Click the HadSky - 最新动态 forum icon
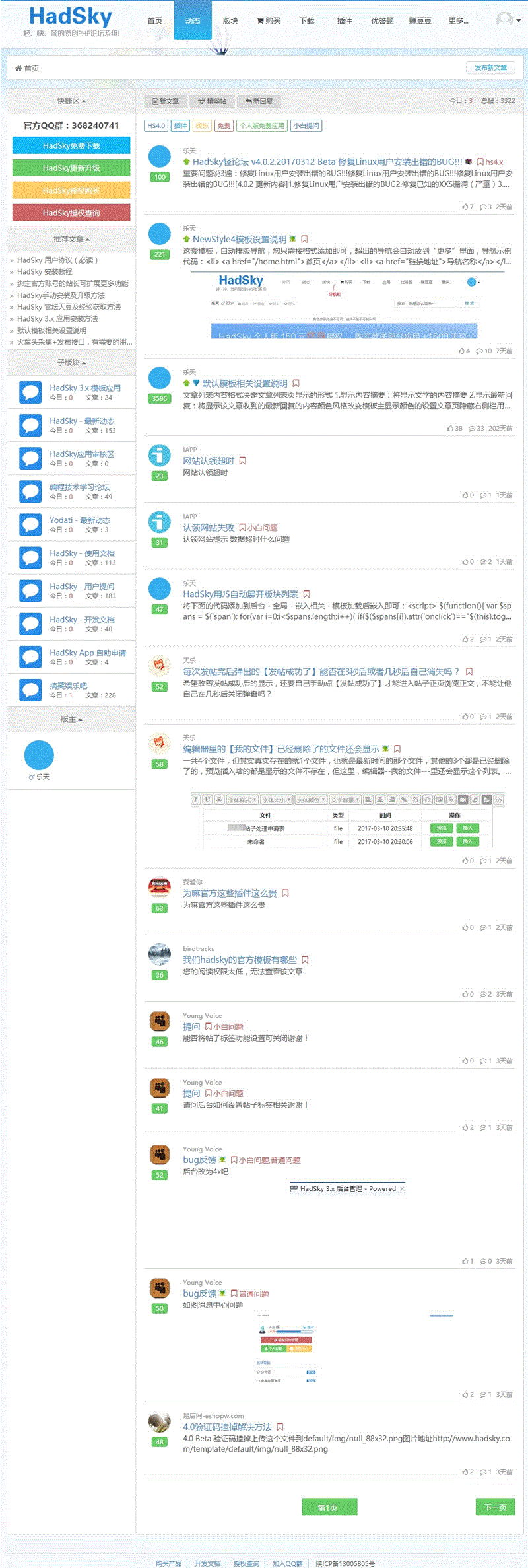 [30, 425]
